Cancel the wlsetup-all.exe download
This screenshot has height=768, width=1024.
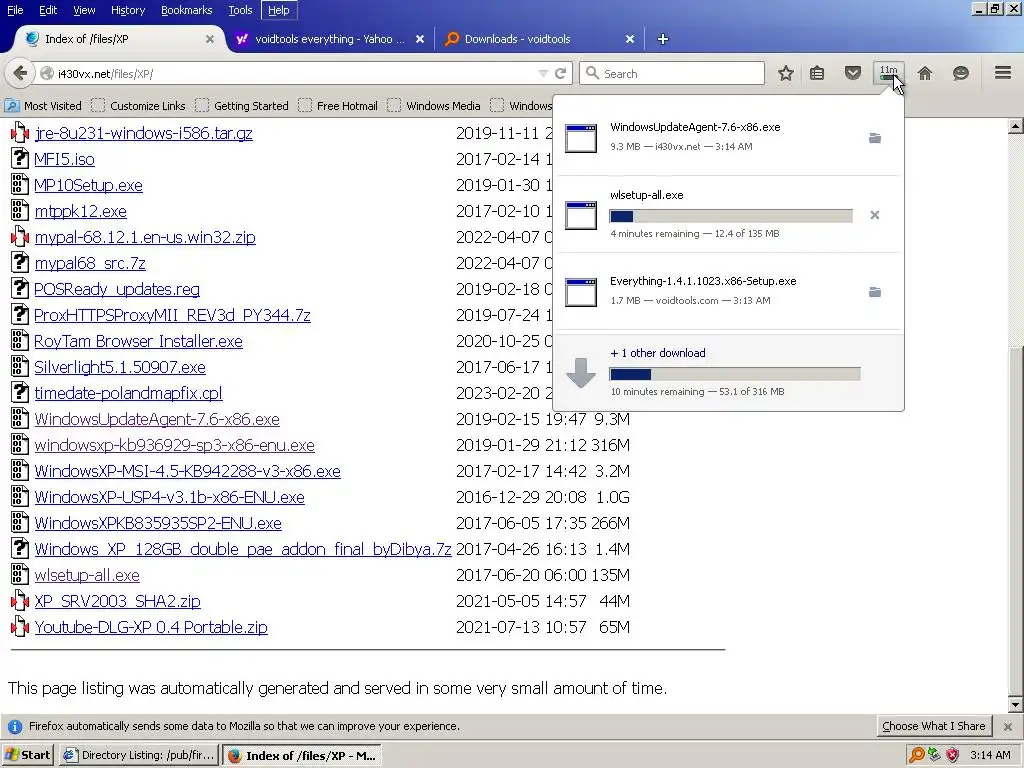click(x=875, y=215)
